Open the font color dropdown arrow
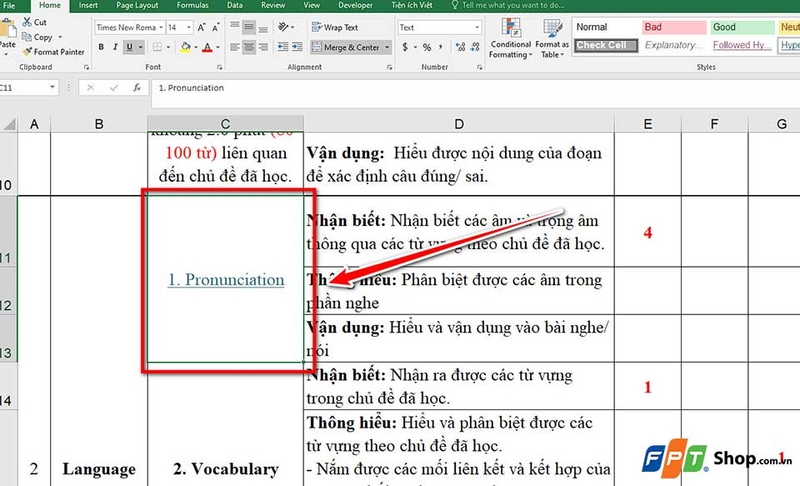 click(218, 47)
